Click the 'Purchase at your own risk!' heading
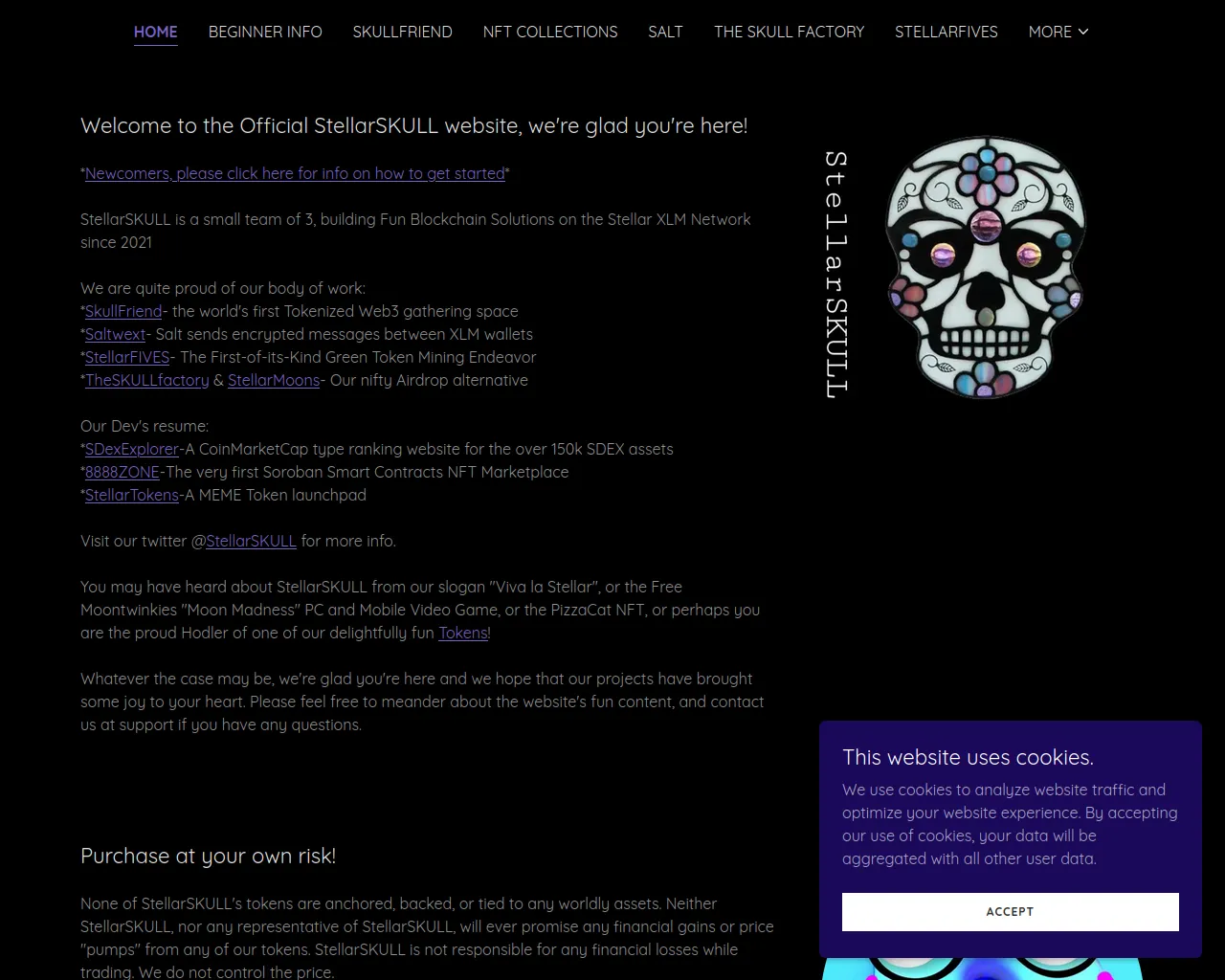1225x980 pixels. pos(209,856)
